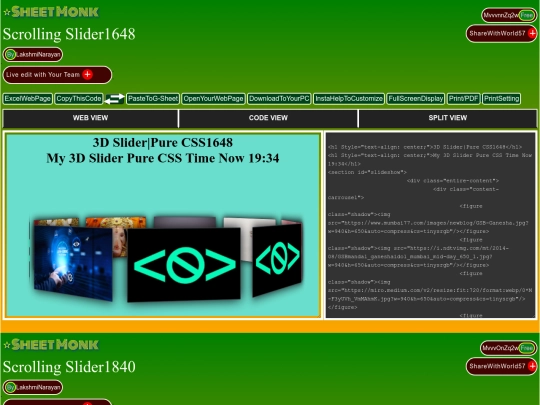Click the PasteToG-Sheet button
Viewport: 540px width, 405px height.
(x=153, y=99)
